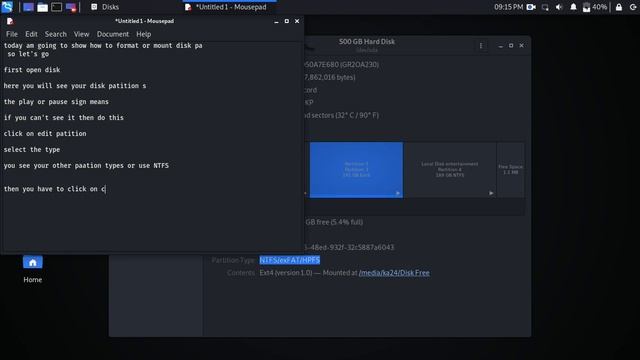Select the highlighted blue Partition 3 block
The image size is (640, 360).
pyautogui.click(x=356, y=170)
